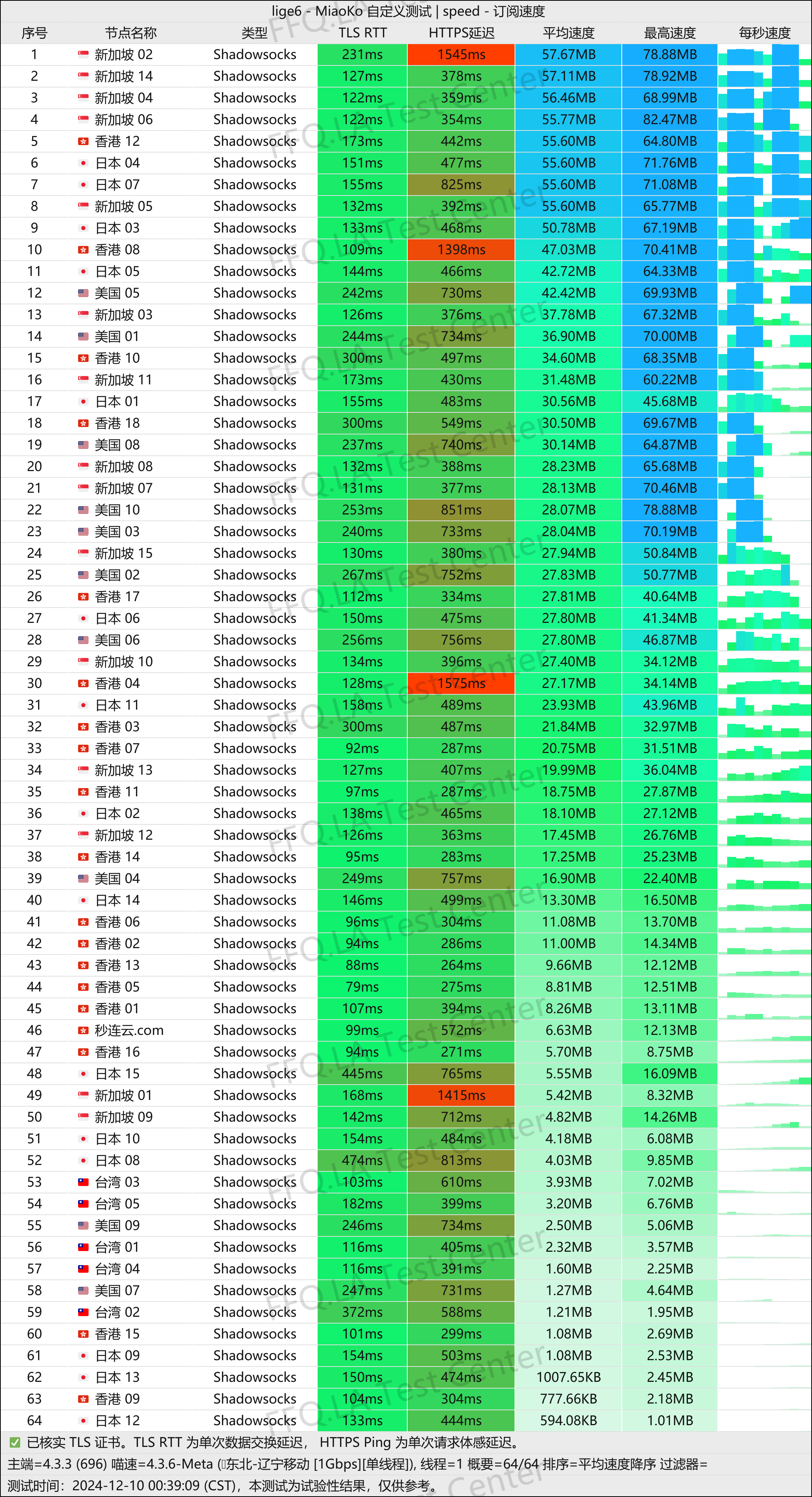Image resolution: width=812 pixels, height=1497 pixels.
Task: Click the TLS RTT column header
Action: pyautogui.click(x=362, y=33)
